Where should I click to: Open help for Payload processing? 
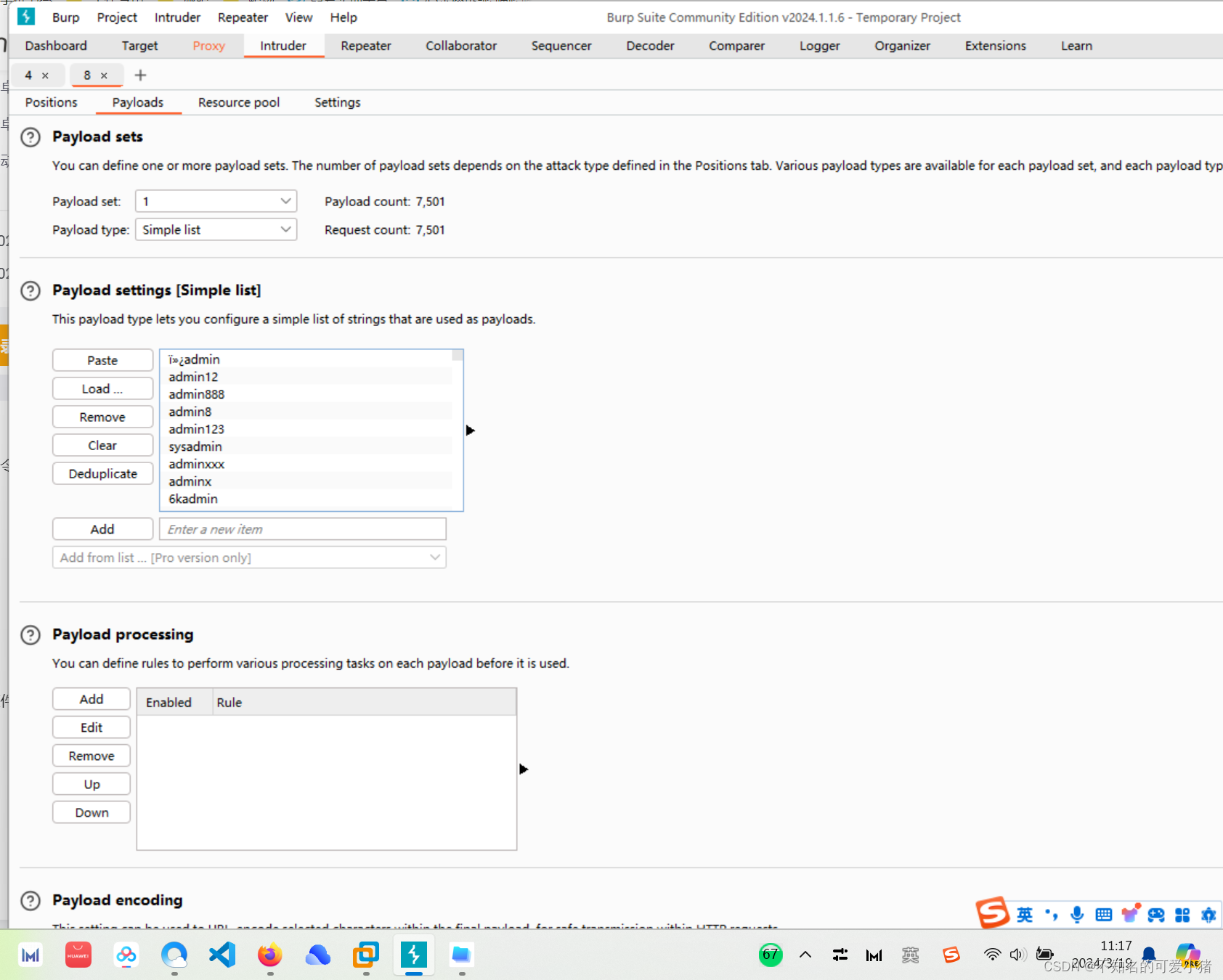(31, 635)
